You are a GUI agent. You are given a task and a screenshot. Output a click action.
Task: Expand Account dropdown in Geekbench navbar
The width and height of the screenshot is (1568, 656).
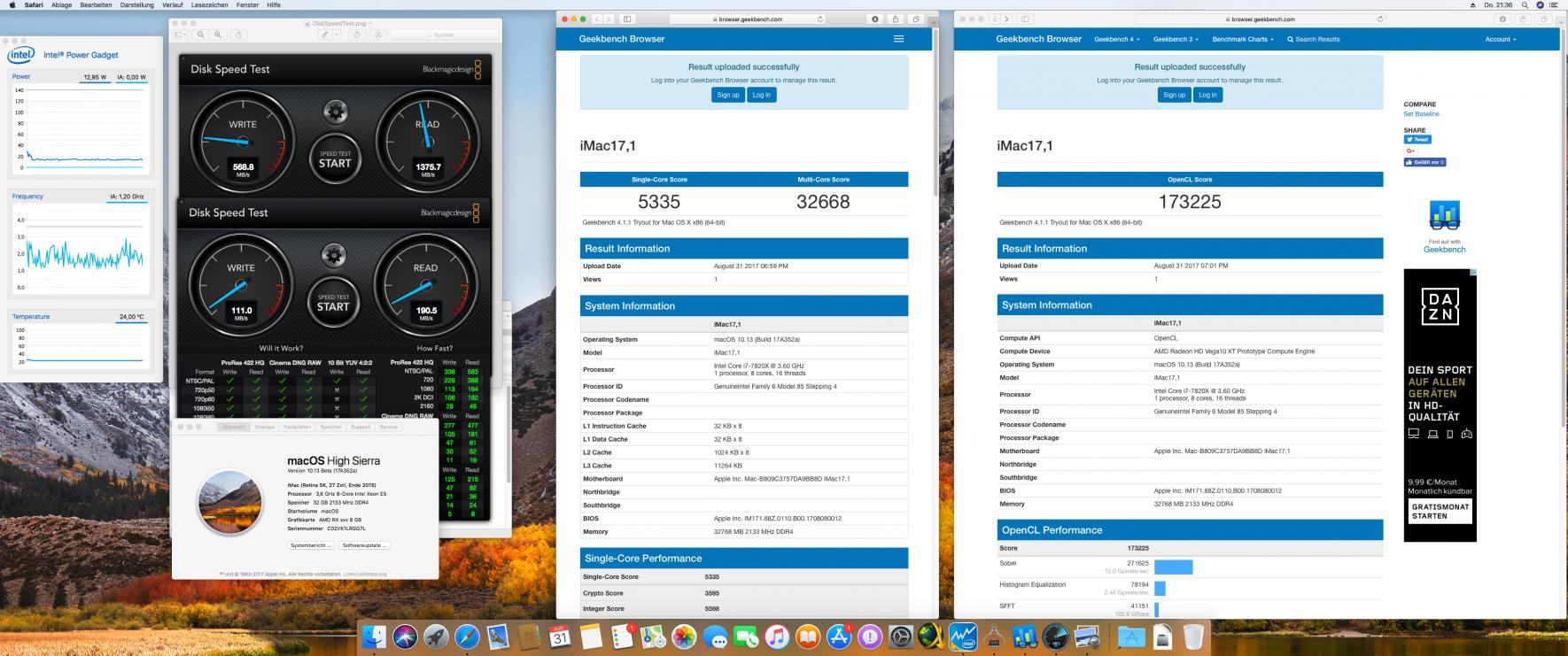1500,39
